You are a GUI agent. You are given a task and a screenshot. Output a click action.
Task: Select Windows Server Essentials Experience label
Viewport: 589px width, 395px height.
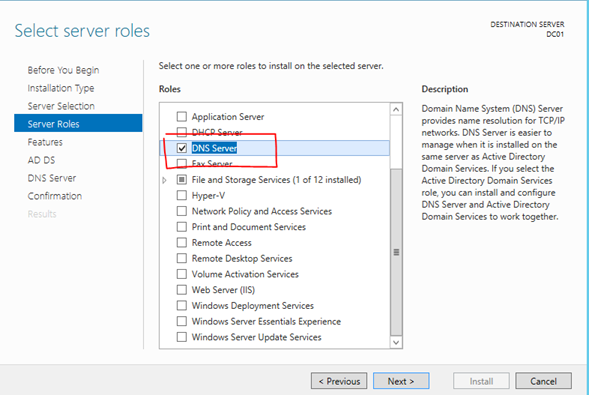pyautogui.click(x=266, y=322)
